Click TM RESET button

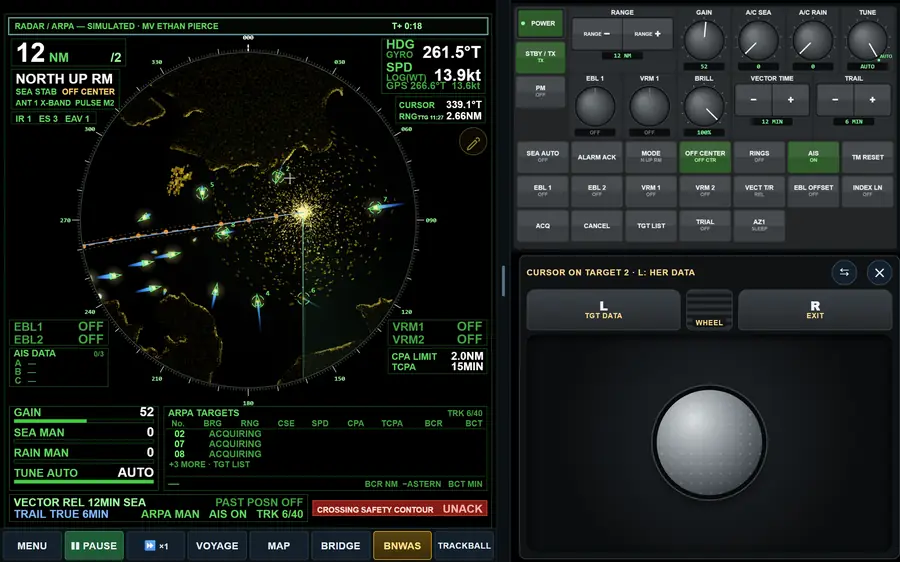coord(867,157)
